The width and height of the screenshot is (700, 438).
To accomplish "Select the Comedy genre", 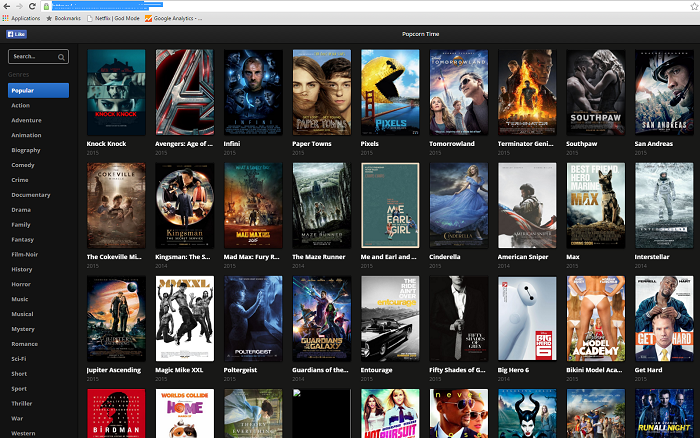I will pyautogui.click(x=23, y=165).
